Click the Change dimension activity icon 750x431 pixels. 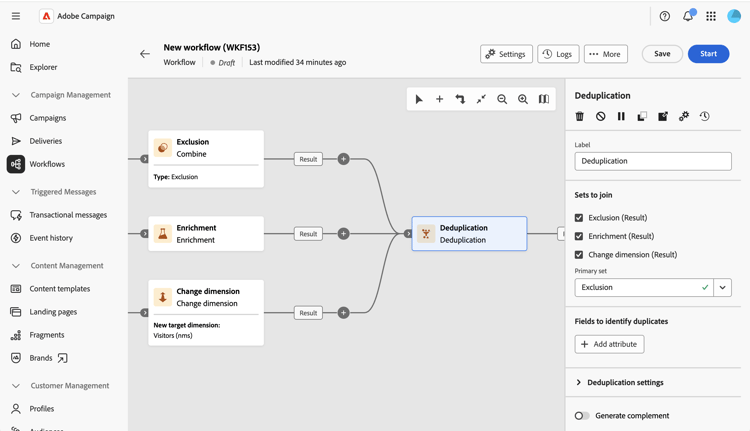(x=163, y=297)
